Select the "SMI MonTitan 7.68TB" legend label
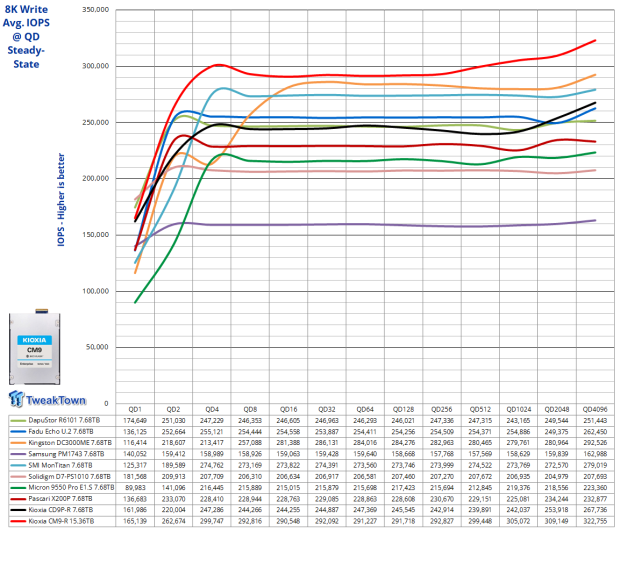The width and height of the screenshot is (620, 568). pos(60,465)
